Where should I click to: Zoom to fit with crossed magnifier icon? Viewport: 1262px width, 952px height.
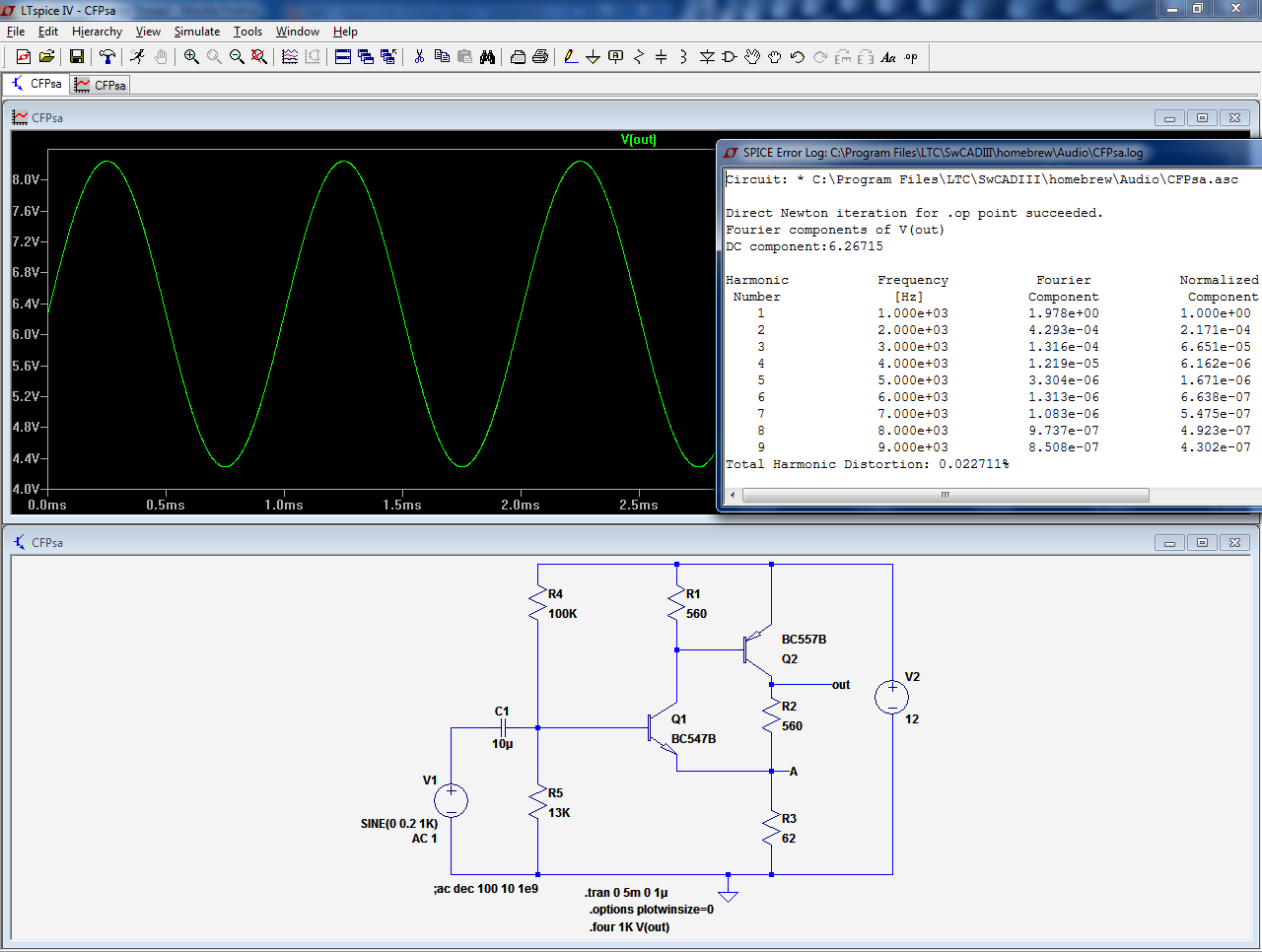(259, 57)
